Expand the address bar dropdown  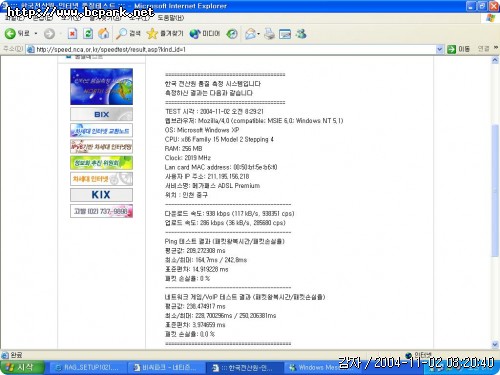[x=440, y=49]
